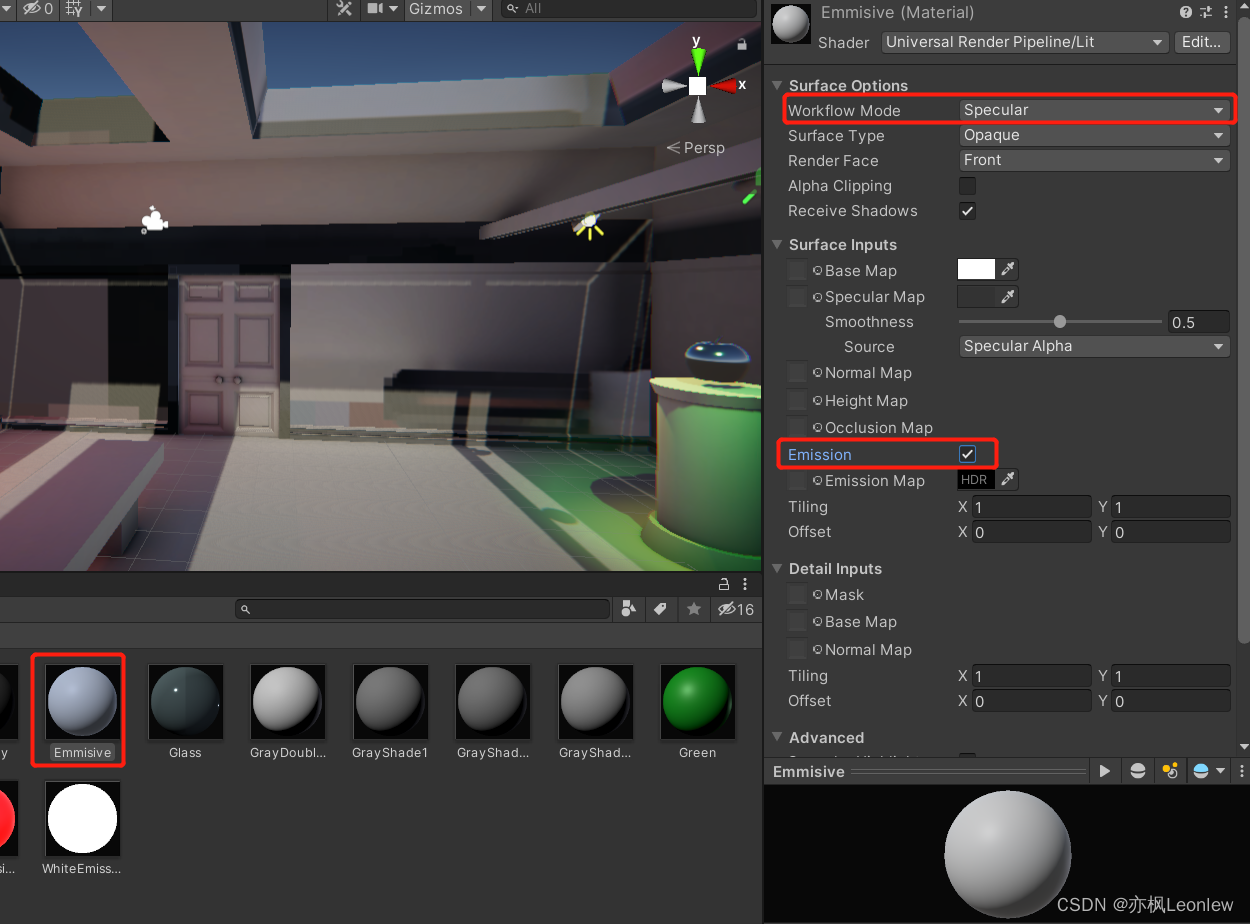This screenshot has width=1250, height=924.
Task: Click the favorites star icon in Project panel
Action: pos(694,608)
